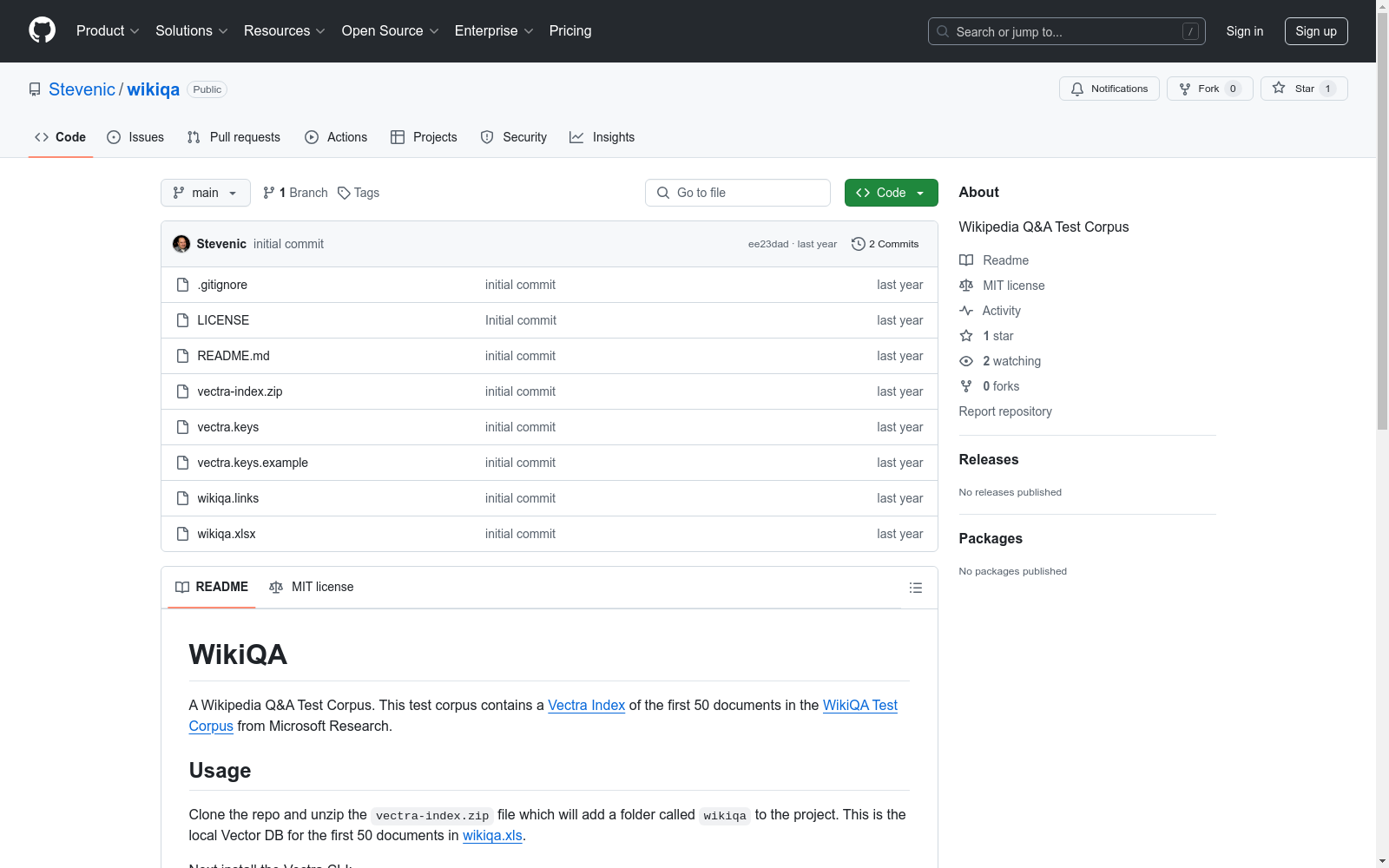The height and width of the screenshot is (868, 1389).
Task: Click the bell icon on Notifications button
Action: tap(1077, 89)
